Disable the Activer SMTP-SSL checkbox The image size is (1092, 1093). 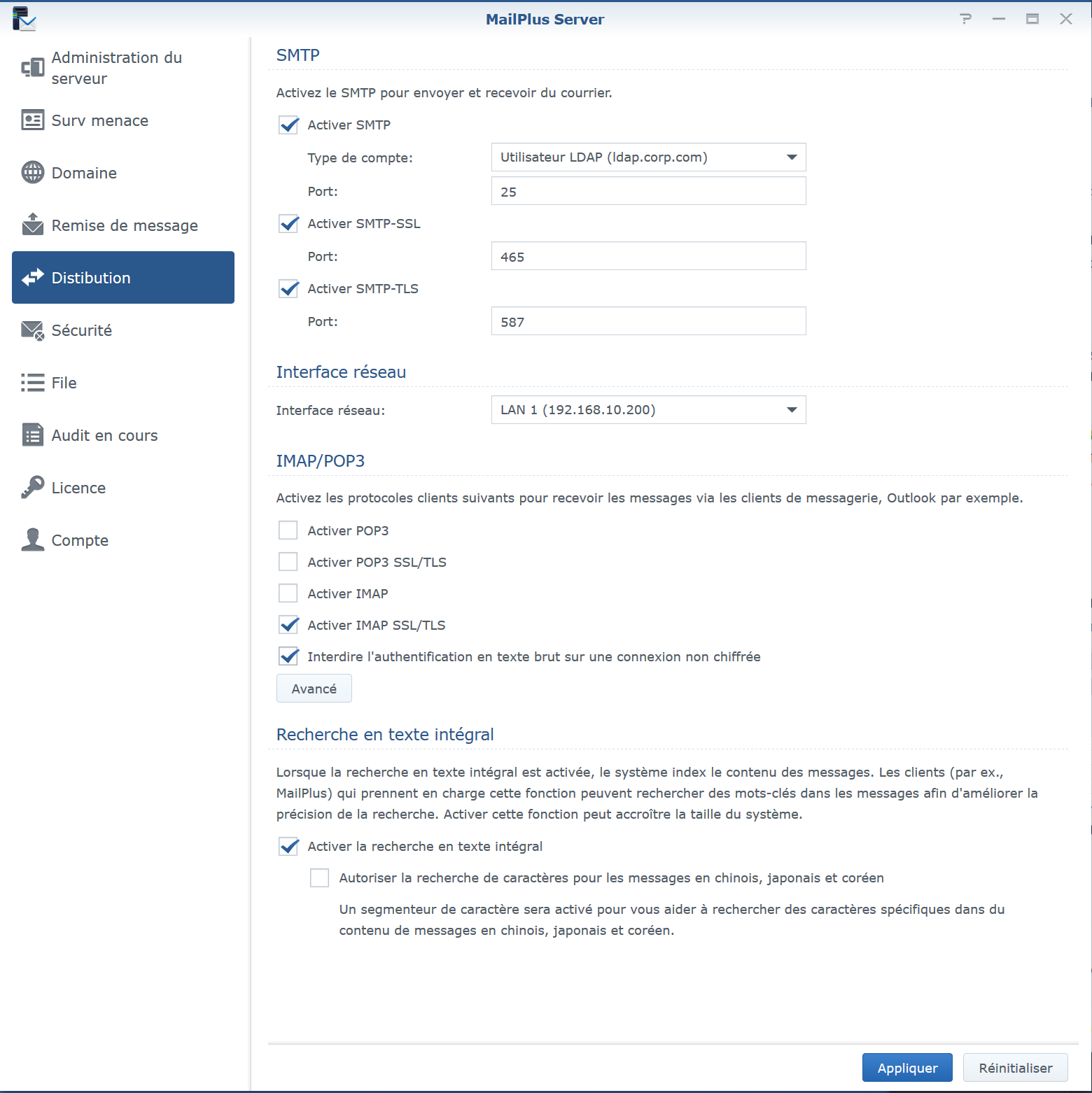pyautogui.click(x=288, y=224)
